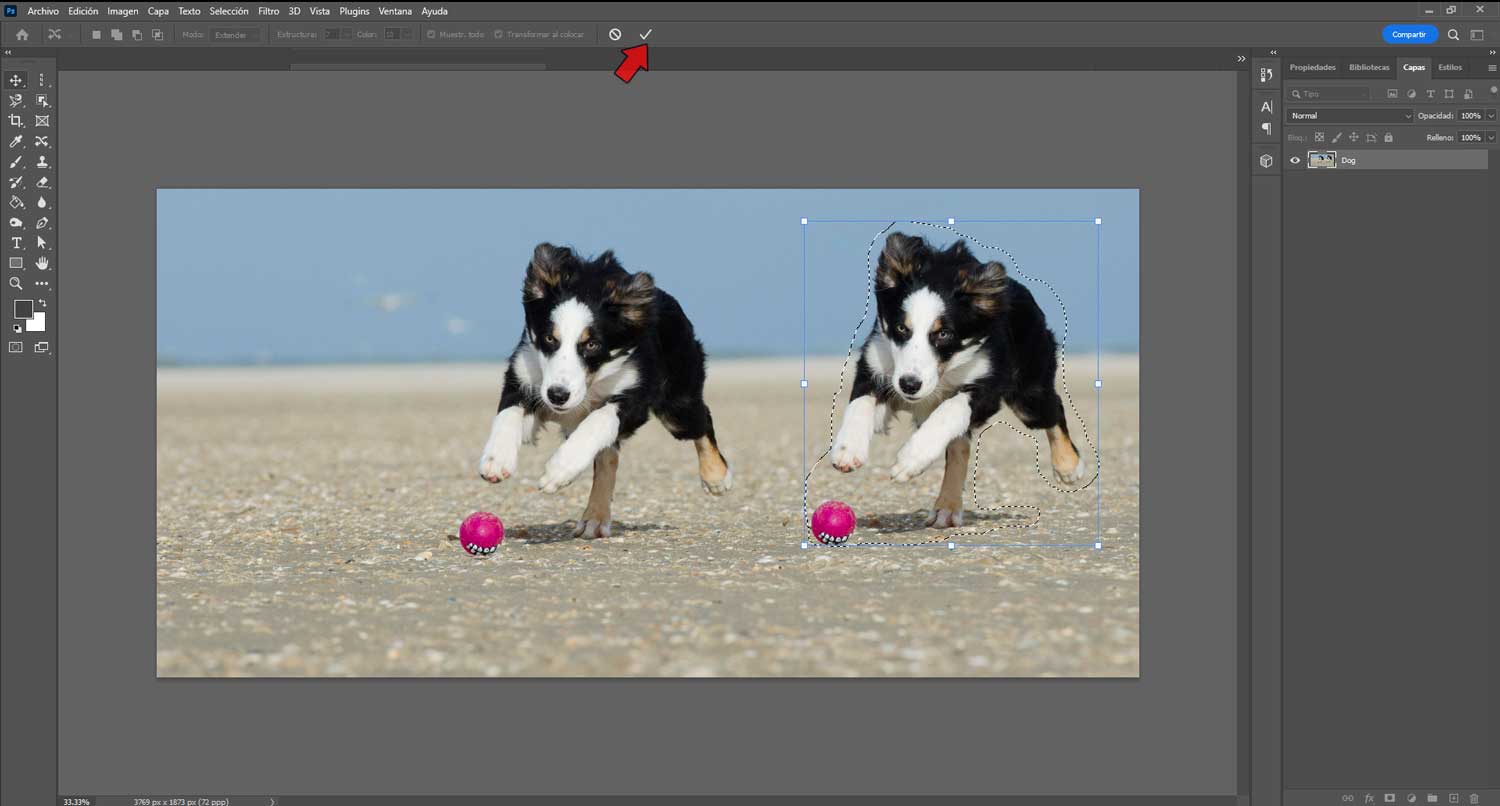Add a layer style with fx icon
Viewport: 1500px width, 806px height.
[x=1370, y=798]
